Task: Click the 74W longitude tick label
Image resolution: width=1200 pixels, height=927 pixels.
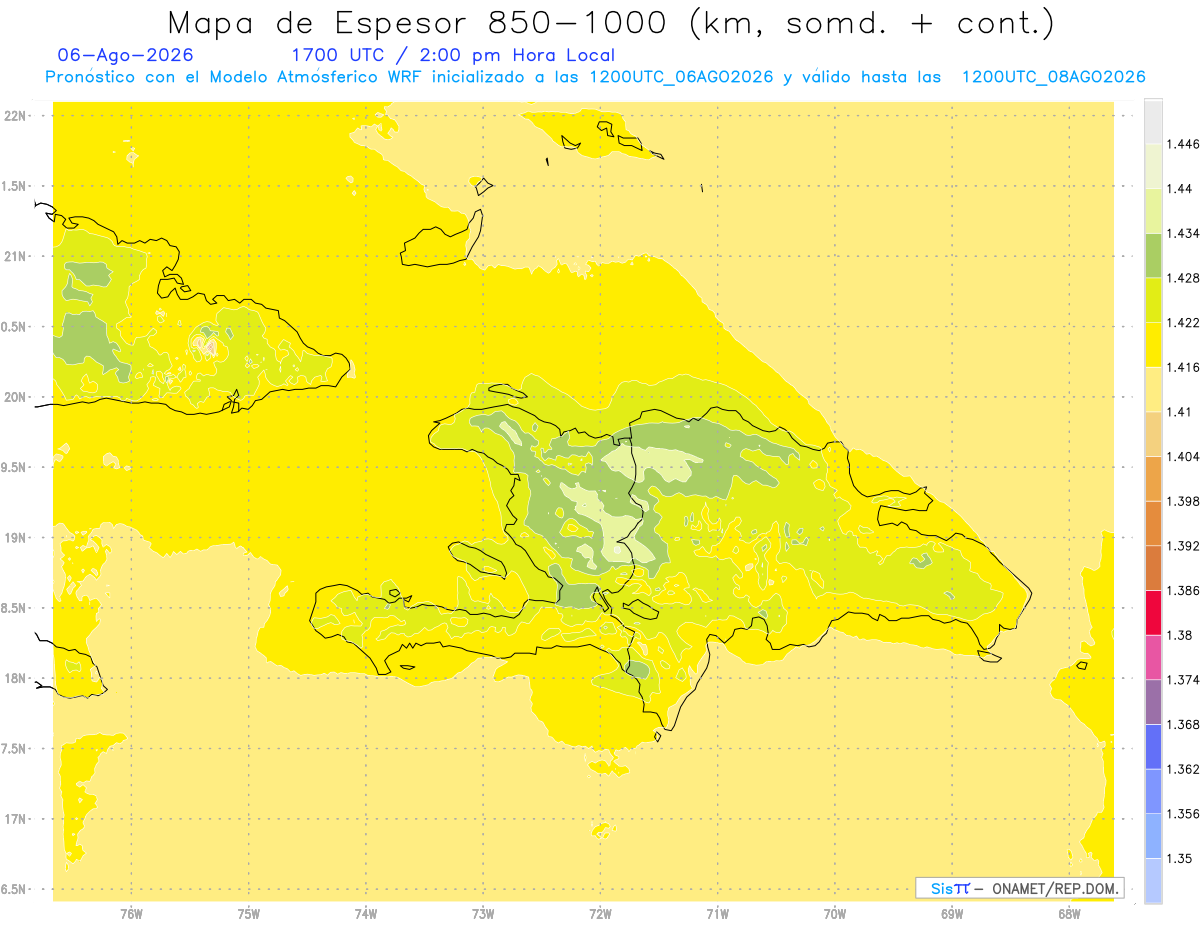Action: (x=366, y=914)
